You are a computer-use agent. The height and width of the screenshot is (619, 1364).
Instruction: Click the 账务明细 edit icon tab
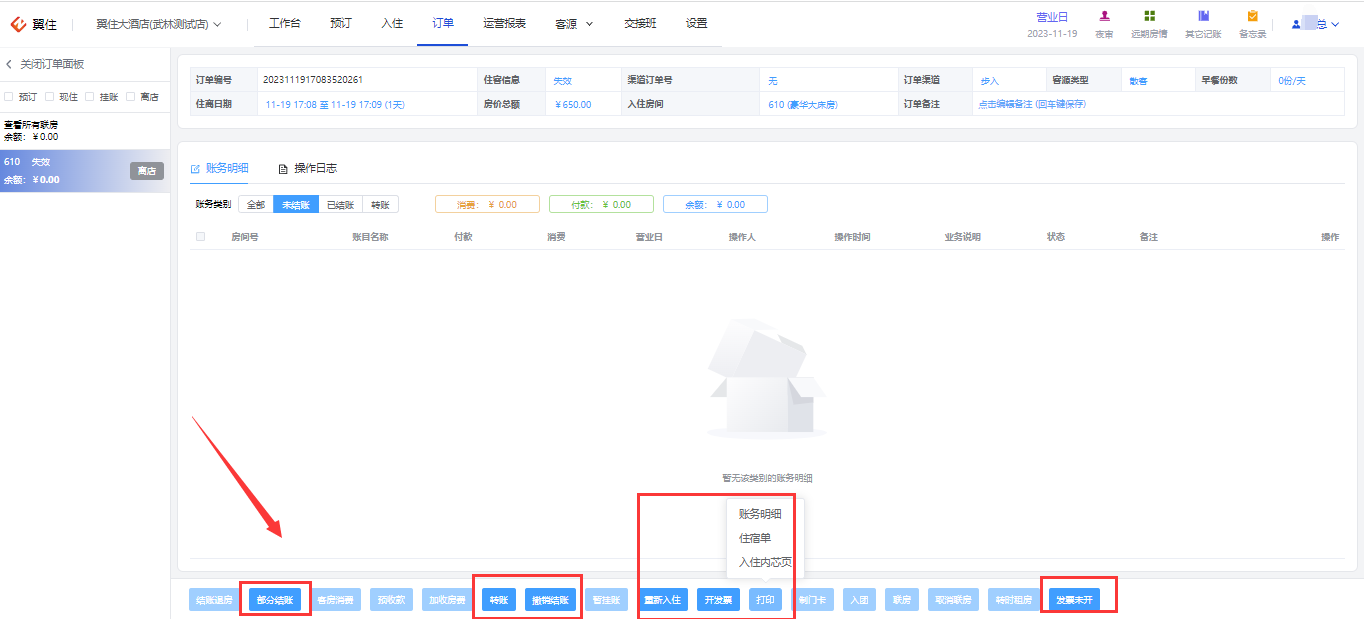tap(196, 169)
